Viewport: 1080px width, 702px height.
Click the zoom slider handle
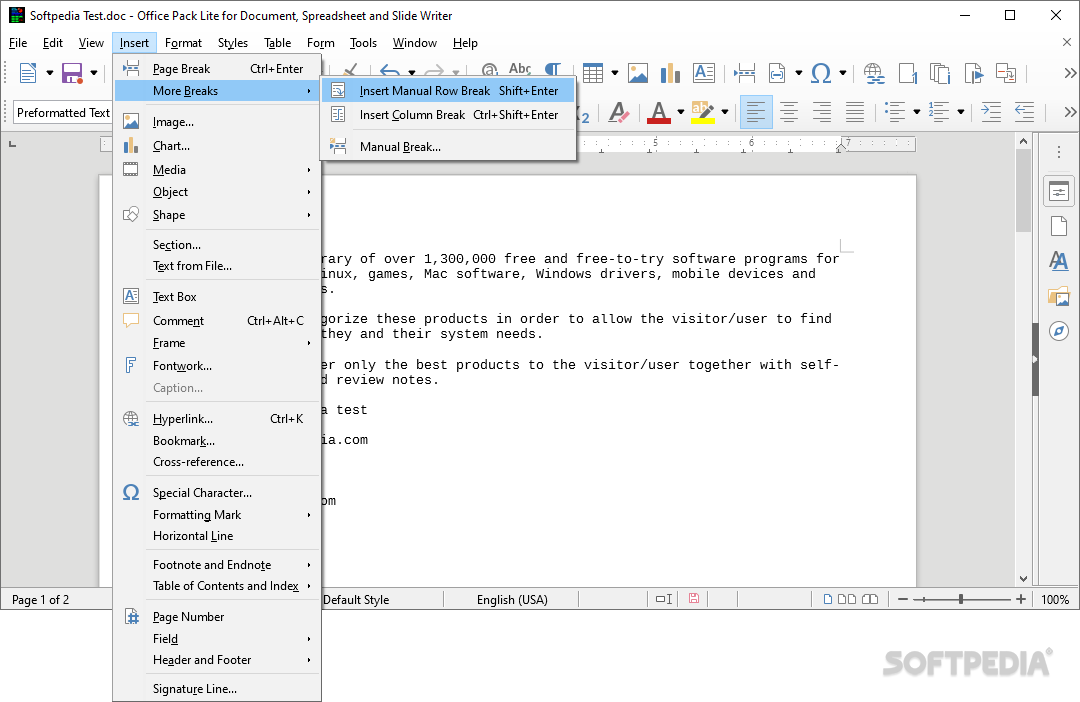click(x=961, y=599)
